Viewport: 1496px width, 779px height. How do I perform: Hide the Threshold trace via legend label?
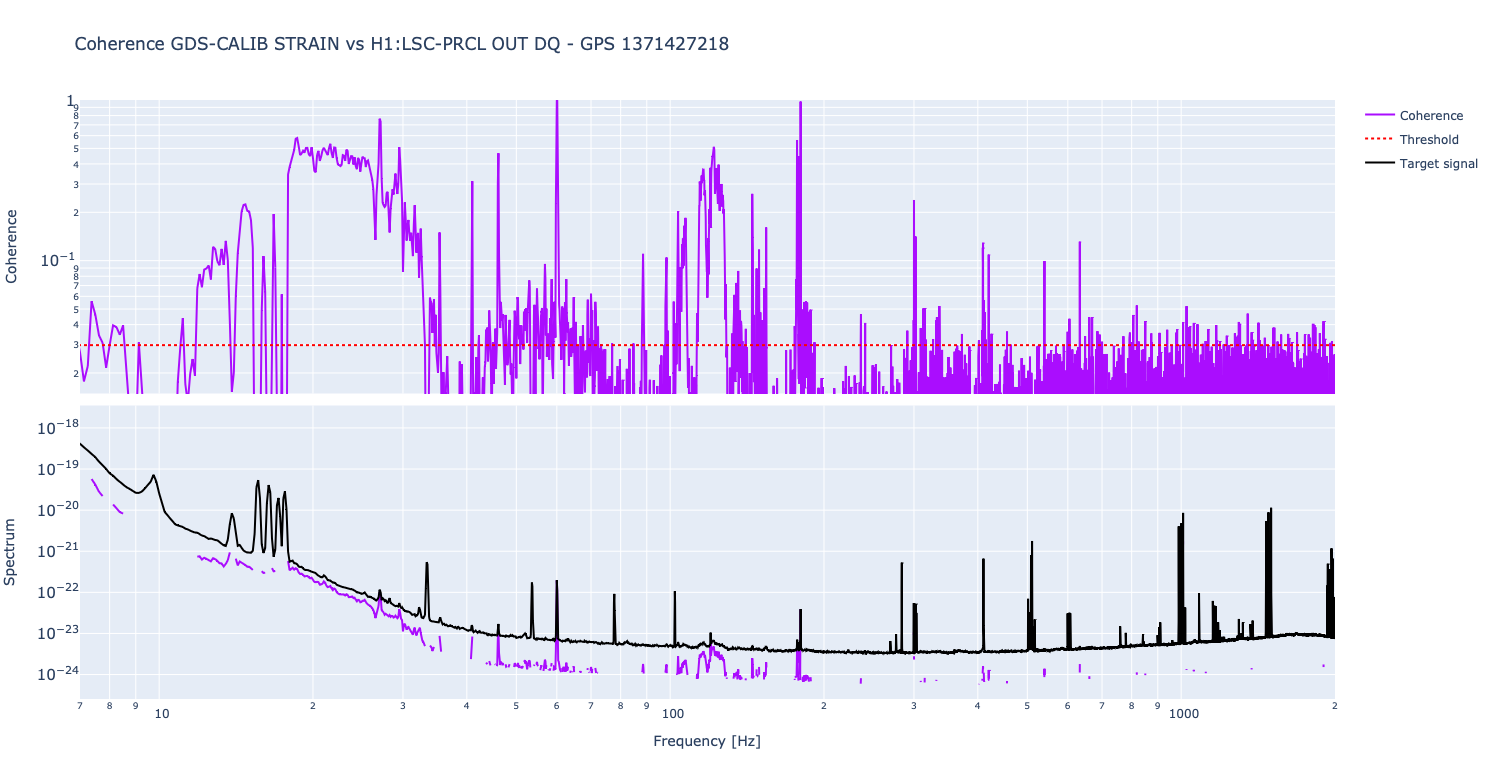(x=1428, y=140)
